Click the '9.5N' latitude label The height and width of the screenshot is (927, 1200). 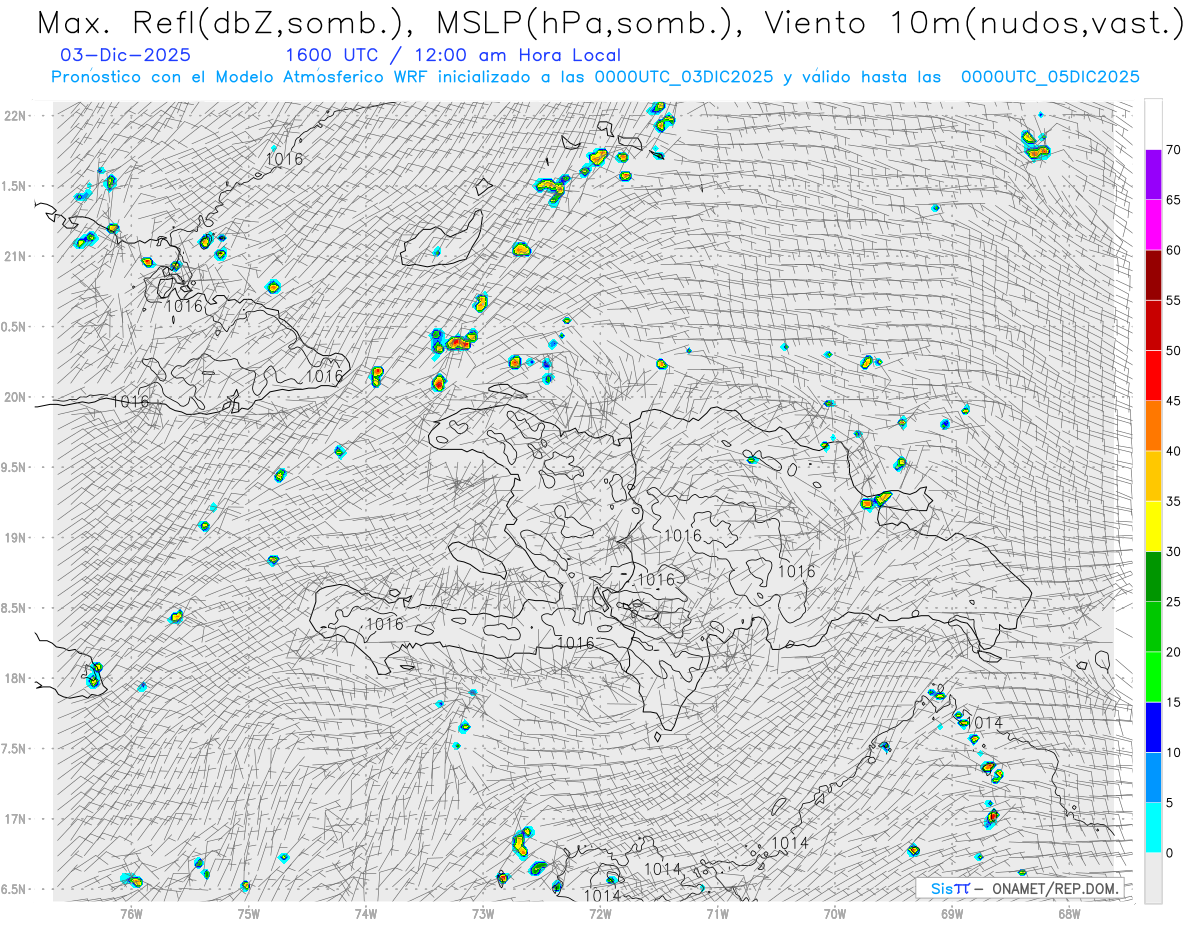coord(16,467)
